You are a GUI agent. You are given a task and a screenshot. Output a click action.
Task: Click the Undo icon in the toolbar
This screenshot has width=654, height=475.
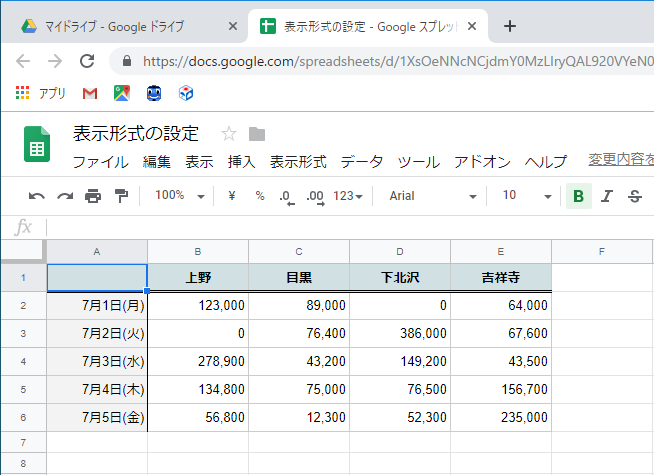37,196
